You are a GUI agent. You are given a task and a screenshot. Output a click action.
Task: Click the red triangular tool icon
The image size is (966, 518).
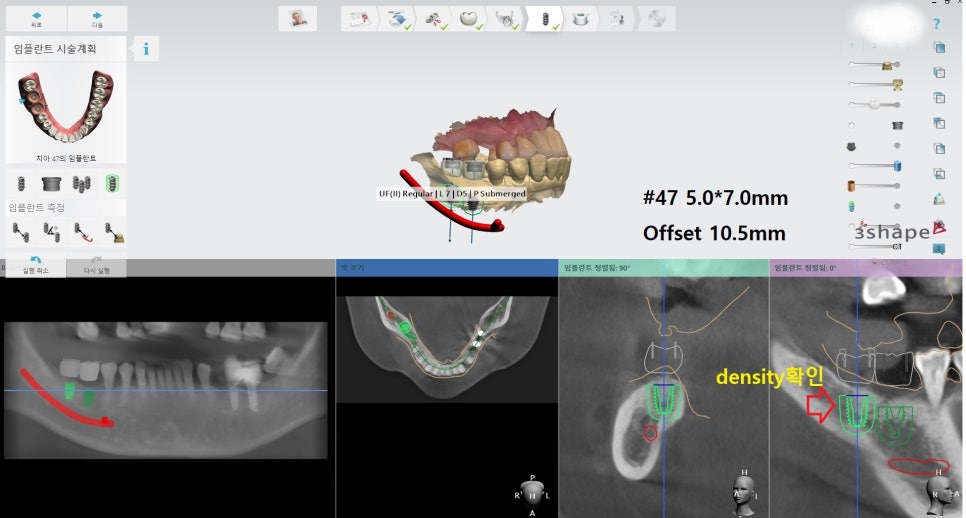pos(940,227)
